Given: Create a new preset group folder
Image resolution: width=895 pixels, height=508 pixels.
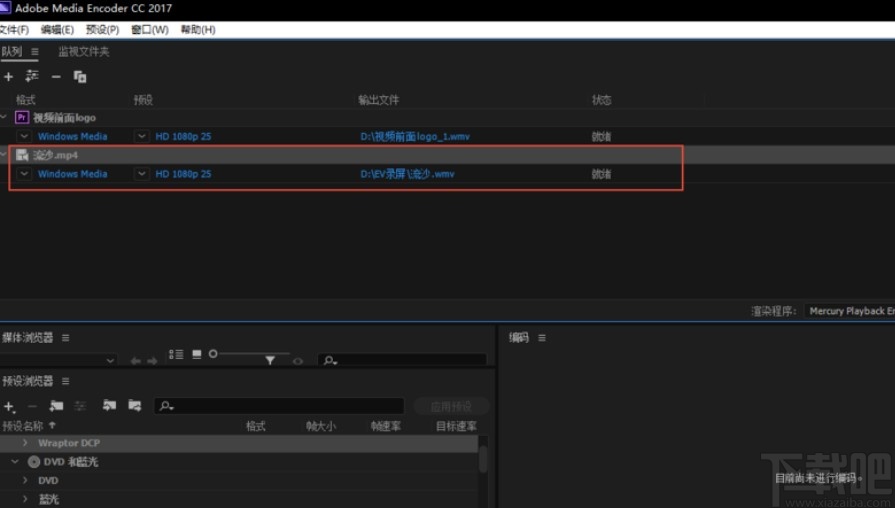Looking at the screenshot, I should [56, 406].
